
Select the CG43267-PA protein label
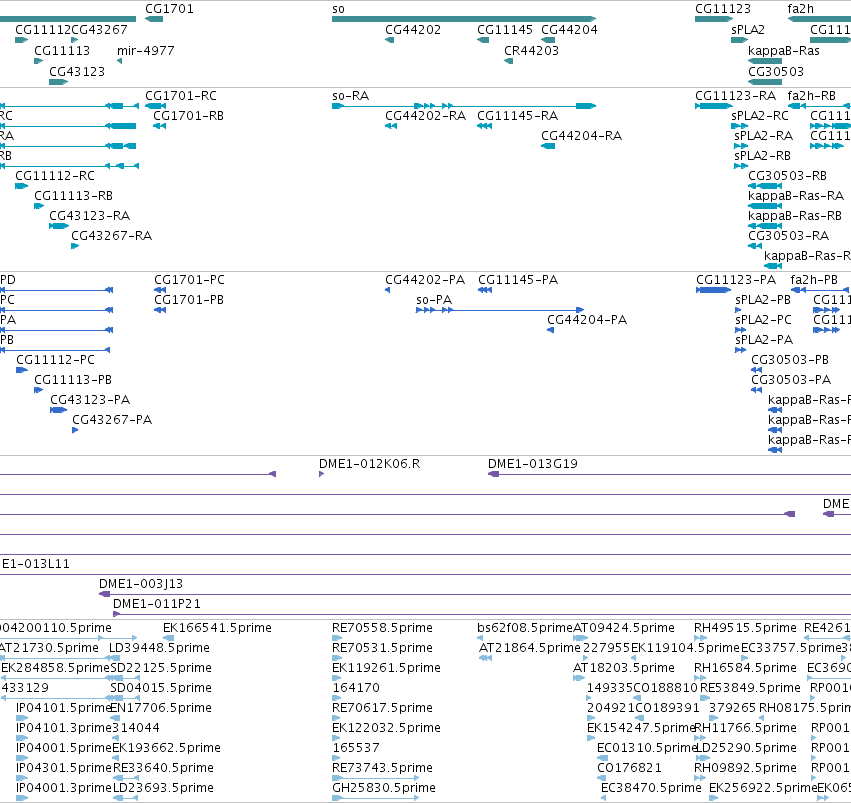pyautogui.click(x=112, y=420)
